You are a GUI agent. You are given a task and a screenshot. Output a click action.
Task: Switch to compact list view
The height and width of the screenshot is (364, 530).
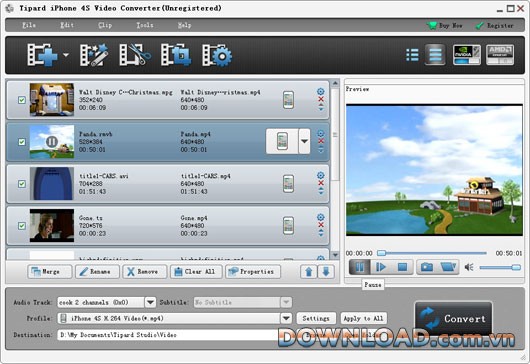point(412,55)
